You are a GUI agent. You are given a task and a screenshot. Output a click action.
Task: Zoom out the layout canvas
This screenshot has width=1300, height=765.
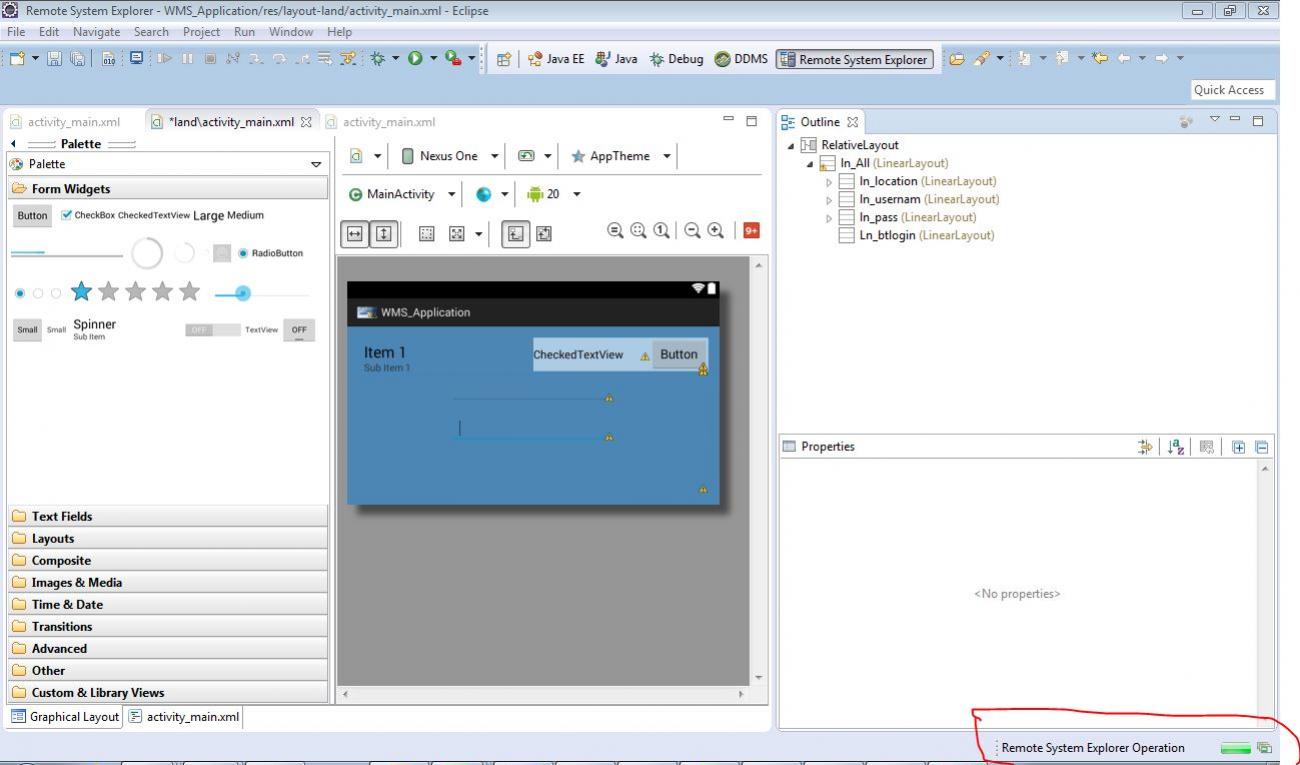coord(691,229)
